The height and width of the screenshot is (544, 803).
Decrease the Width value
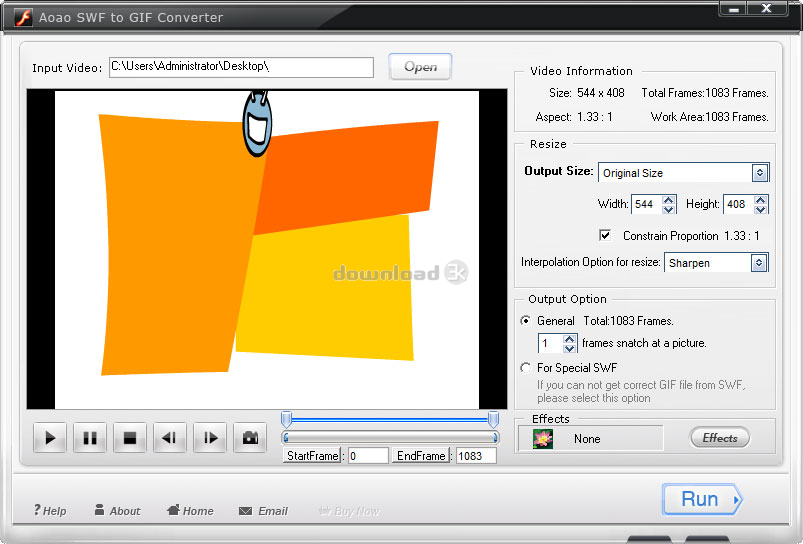pyautogui.click(x=668, y=209)
